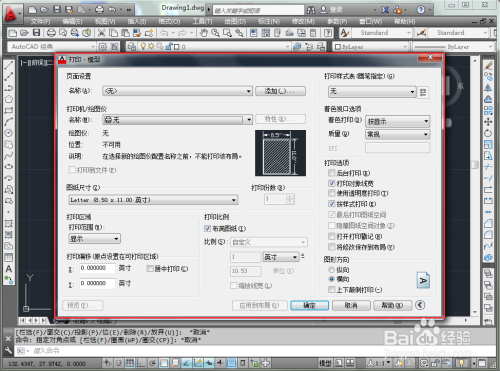Image resolution: width=500 pixels, height=371 pixels.
Task: Open the 插入(I) menu
Action: [x=137, y=22]
